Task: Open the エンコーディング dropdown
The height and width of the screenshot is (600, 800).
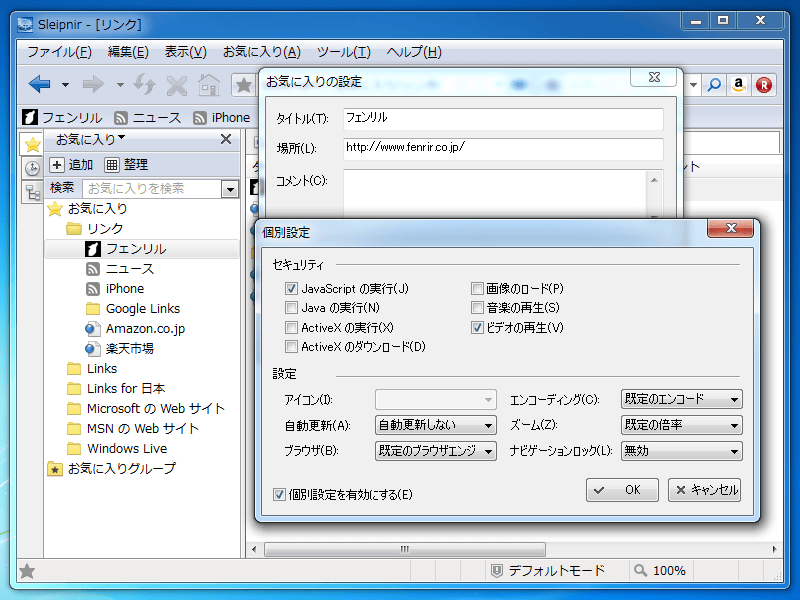Action: pyautogui.click(x=681, y=399)
